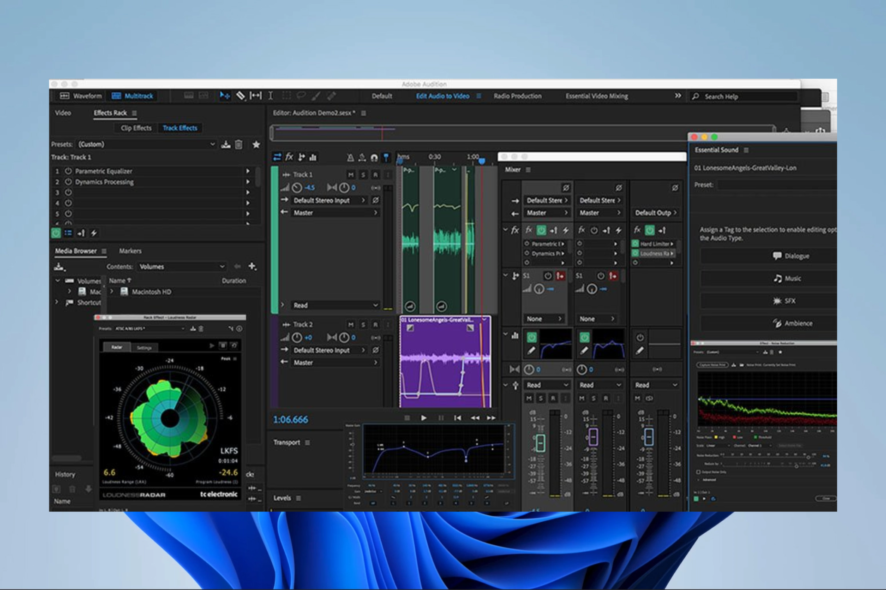Click Rewind in transport
The width and height of the screenshot is (886, 590).
pos(475,418)
